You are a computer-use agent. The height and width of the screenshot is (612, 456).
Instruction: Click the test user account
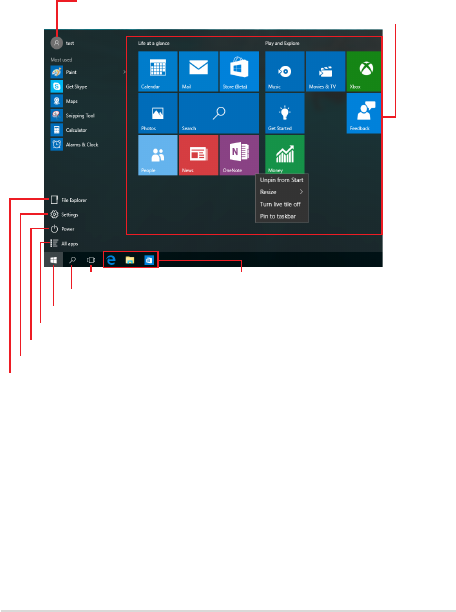point(62,43)
